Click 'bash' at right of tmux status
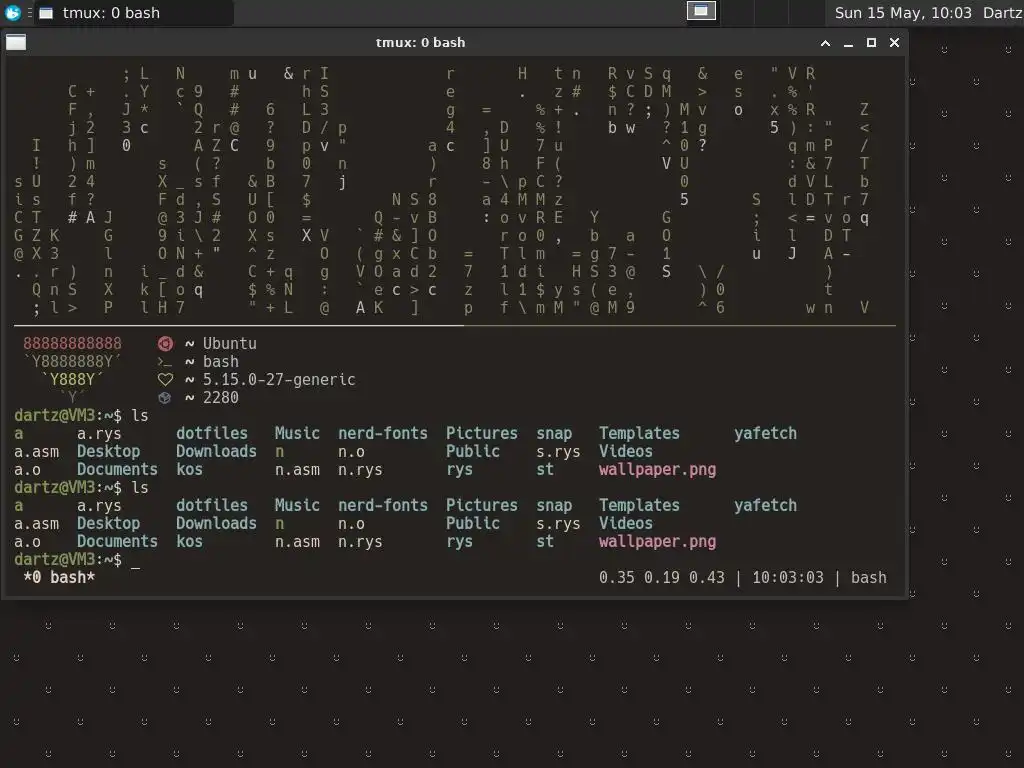 [x=869, y=577]
